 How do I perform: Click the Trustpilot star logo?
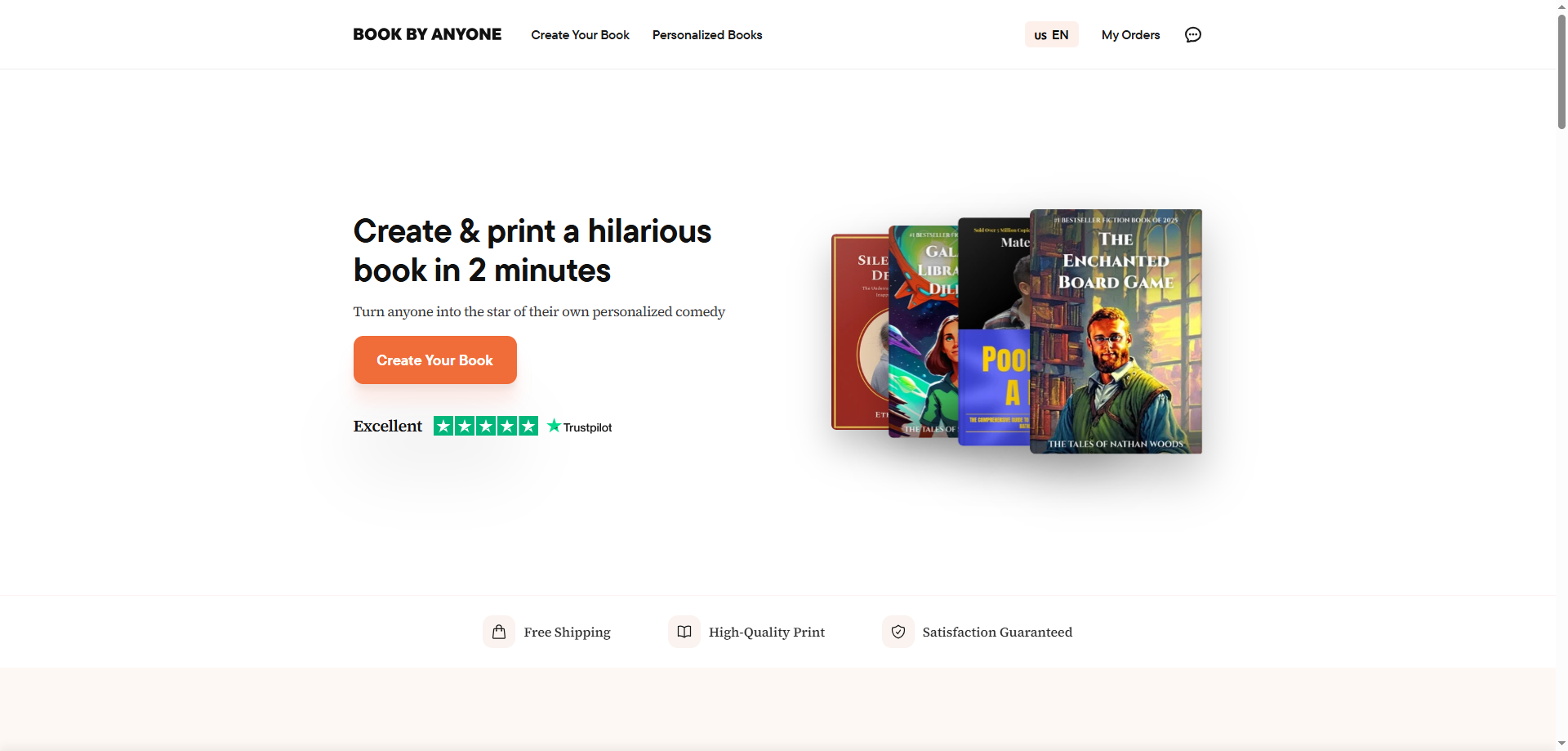(580, 427)
